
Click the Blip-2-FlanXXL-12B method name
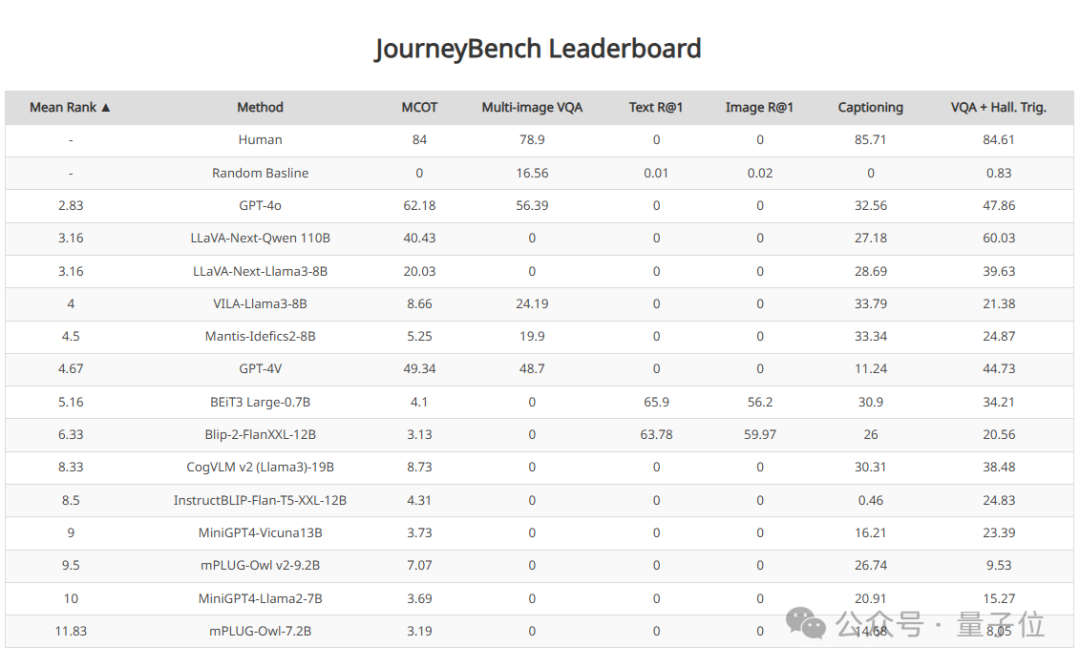click(260, 435)
